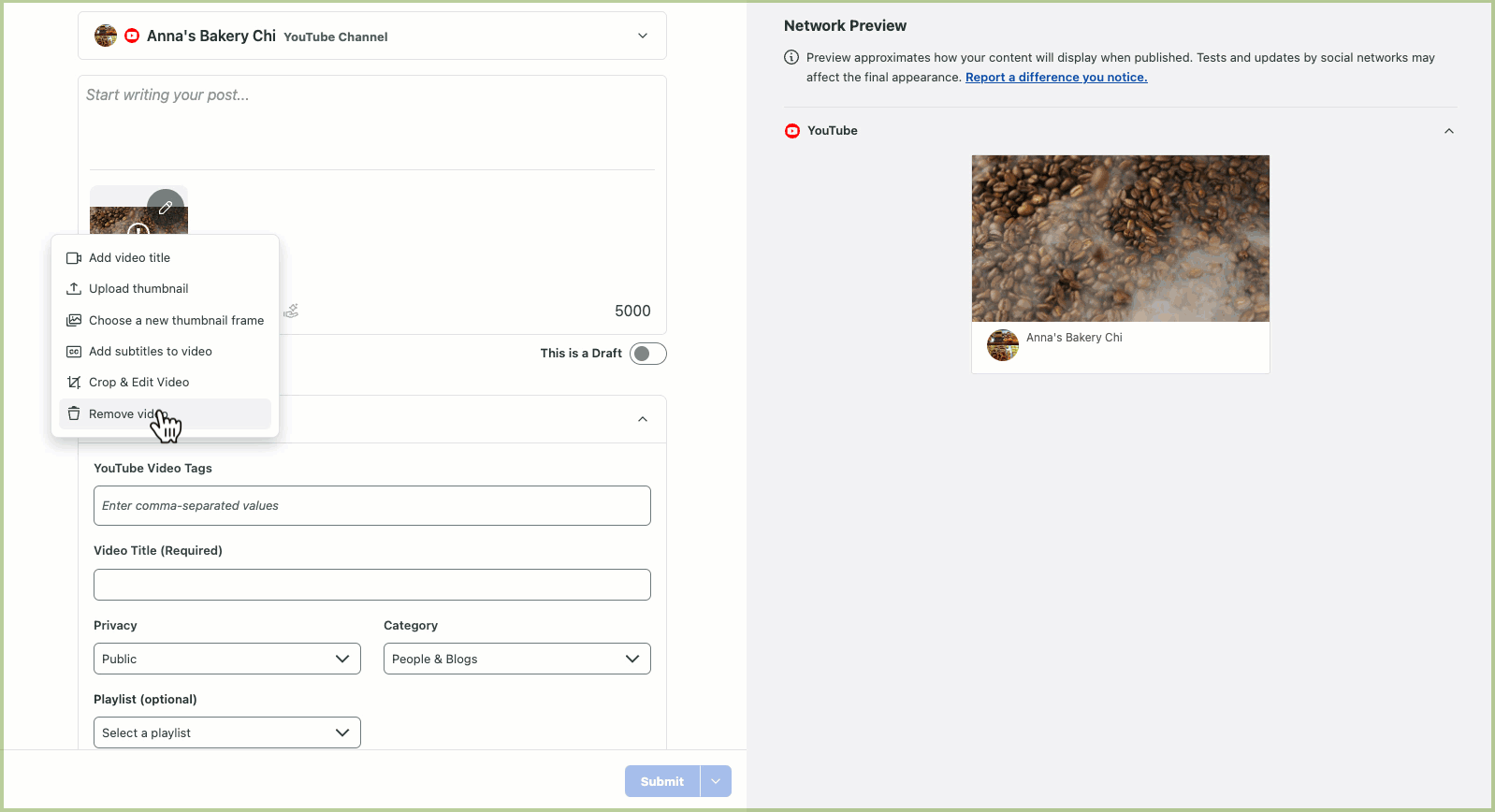Screen dimensions: 1495x812
Task: Click the crop icon in context menu
Action: pyautogui.click(x=74, y=383)
